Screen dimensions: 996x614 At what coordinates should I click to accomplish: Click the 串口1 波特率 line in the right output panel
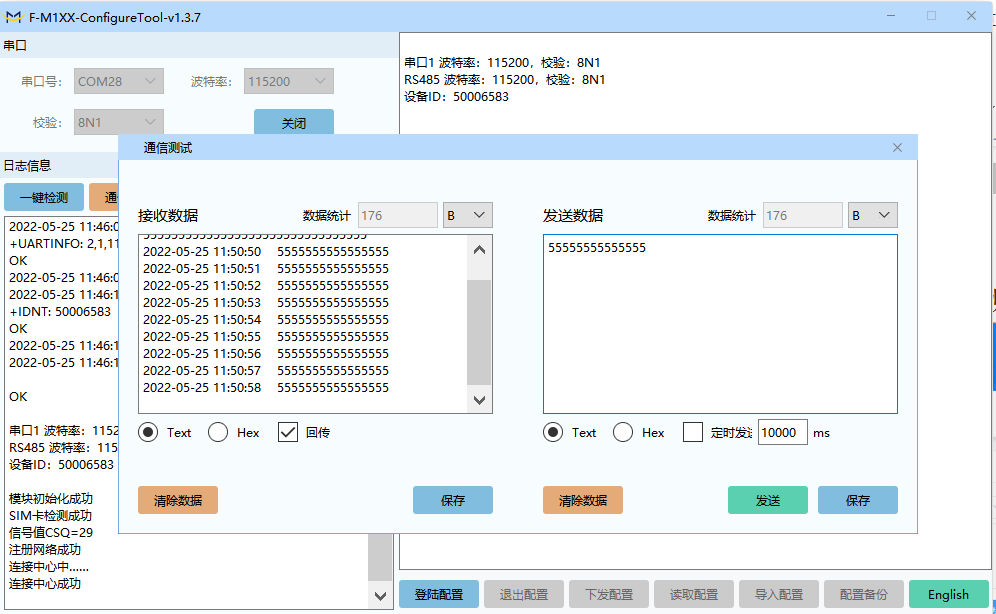pos(502,62)
